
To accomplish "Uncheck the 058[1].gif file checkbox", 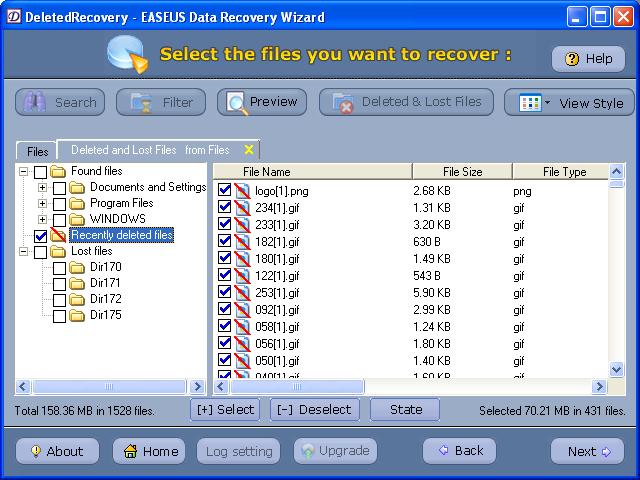I will [224, 326].
